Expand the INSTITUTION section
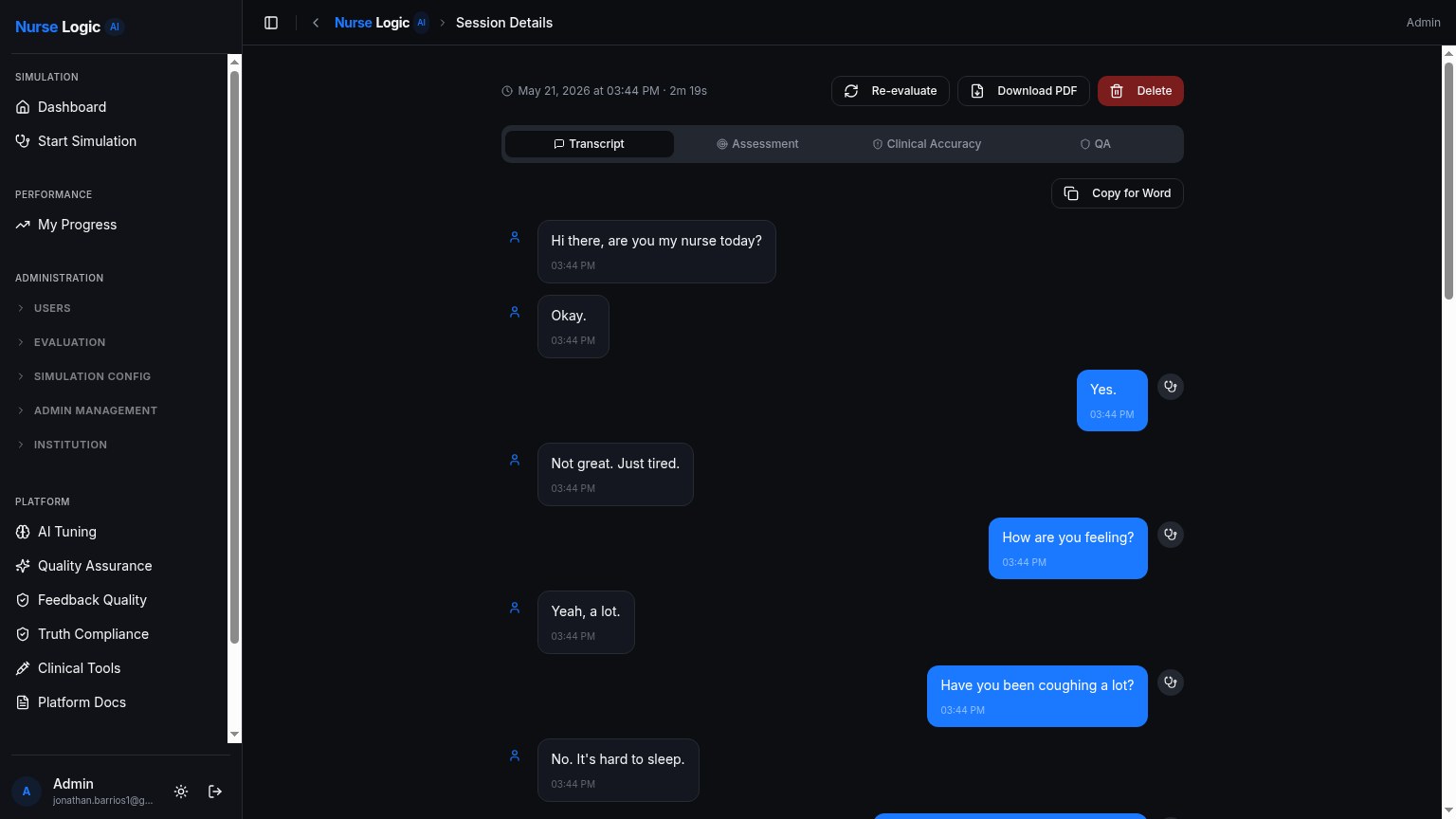The image size is (1456, 819). click(114, 445)
